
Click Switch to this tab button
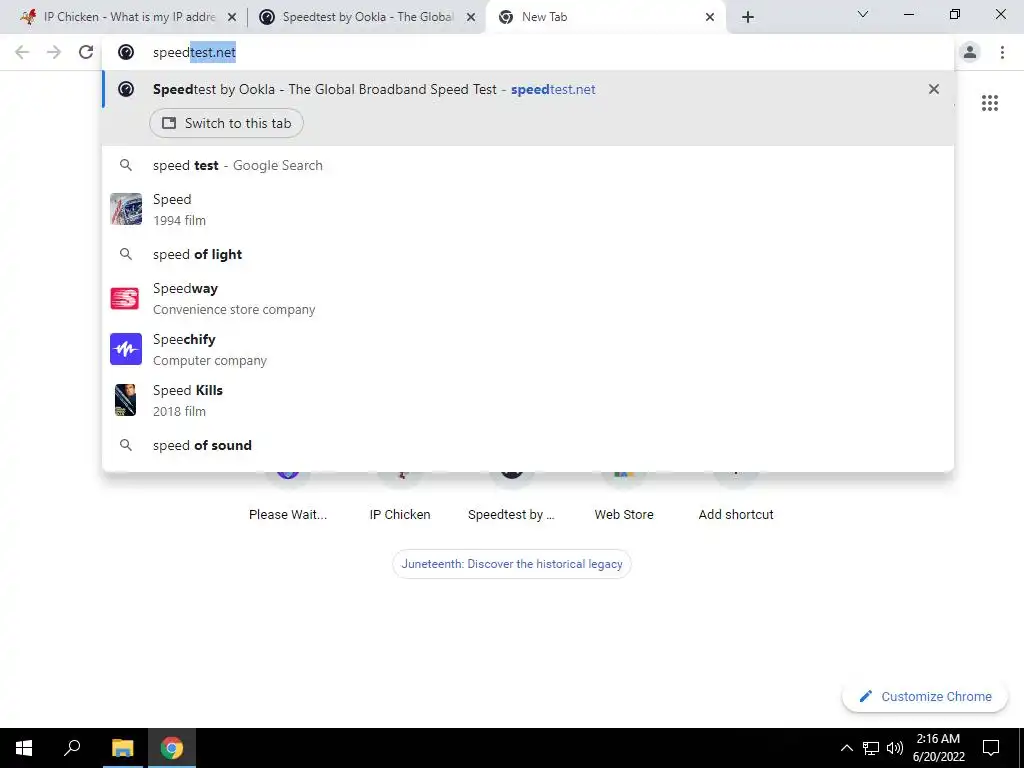point(226,123)
